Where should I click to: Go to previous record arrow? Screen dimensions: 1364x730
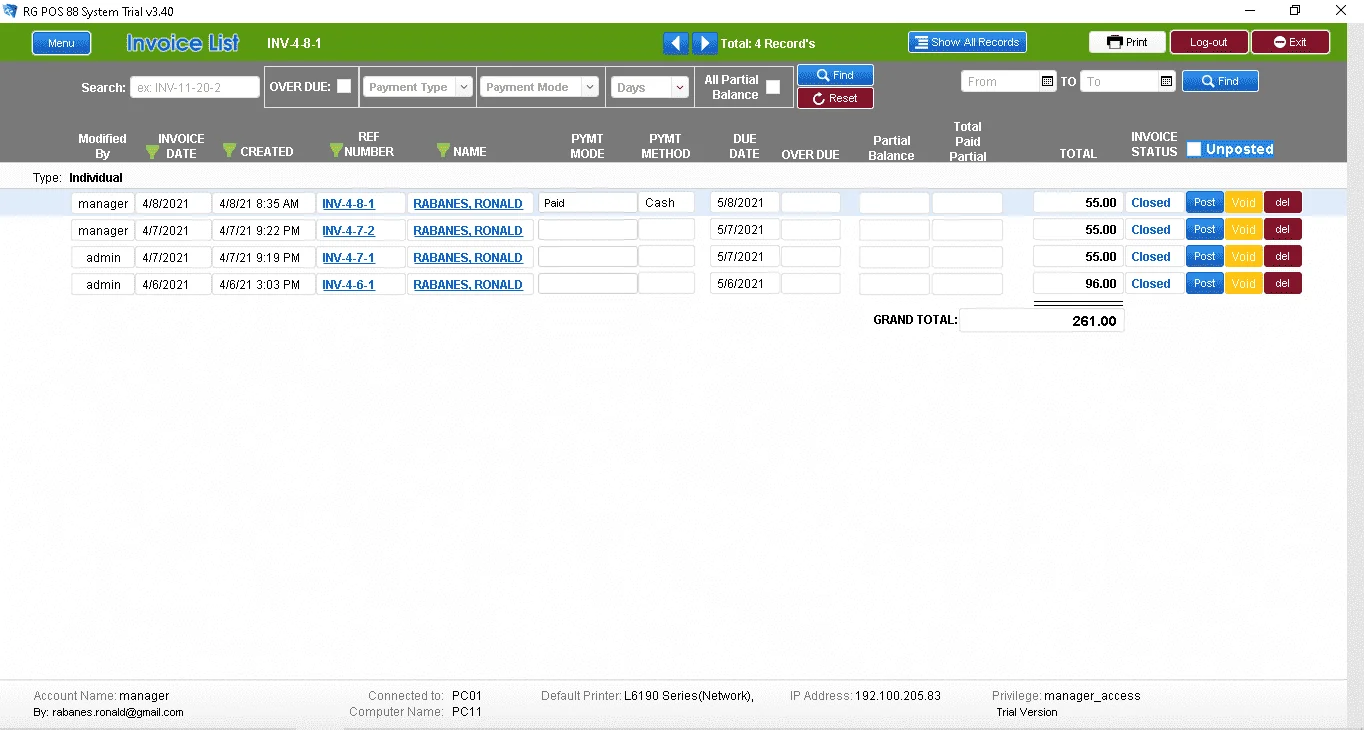[676, 43]
